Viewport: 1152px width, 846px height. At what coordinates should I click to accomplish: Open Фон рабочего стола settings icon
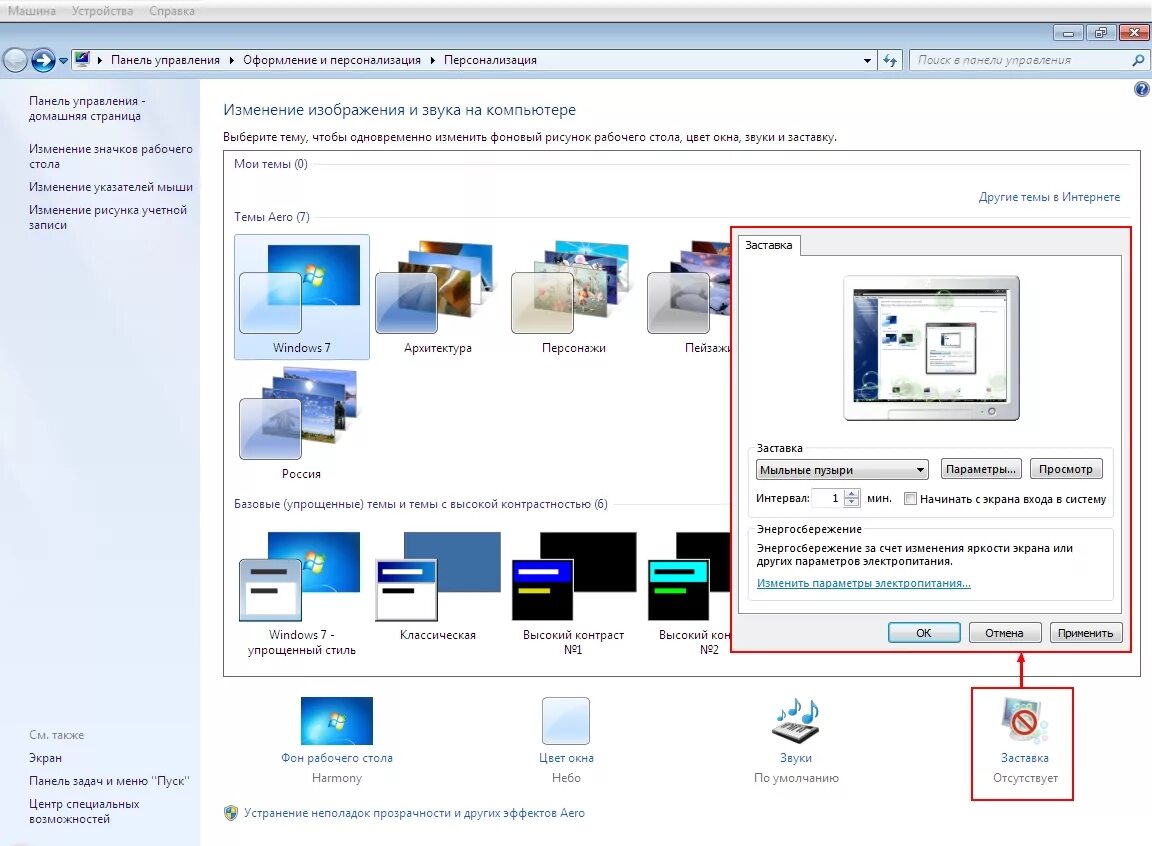coord(336,720)
